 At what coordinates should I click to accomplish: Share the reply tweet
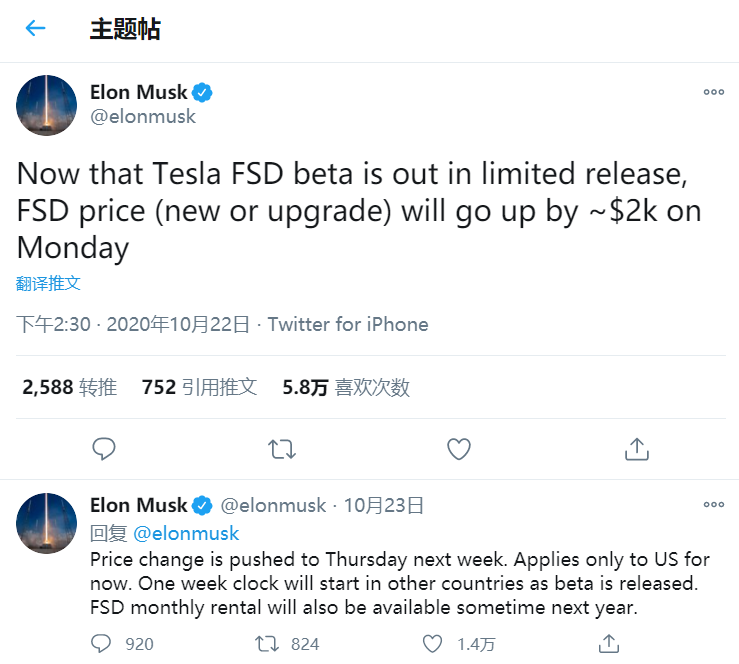608,644
